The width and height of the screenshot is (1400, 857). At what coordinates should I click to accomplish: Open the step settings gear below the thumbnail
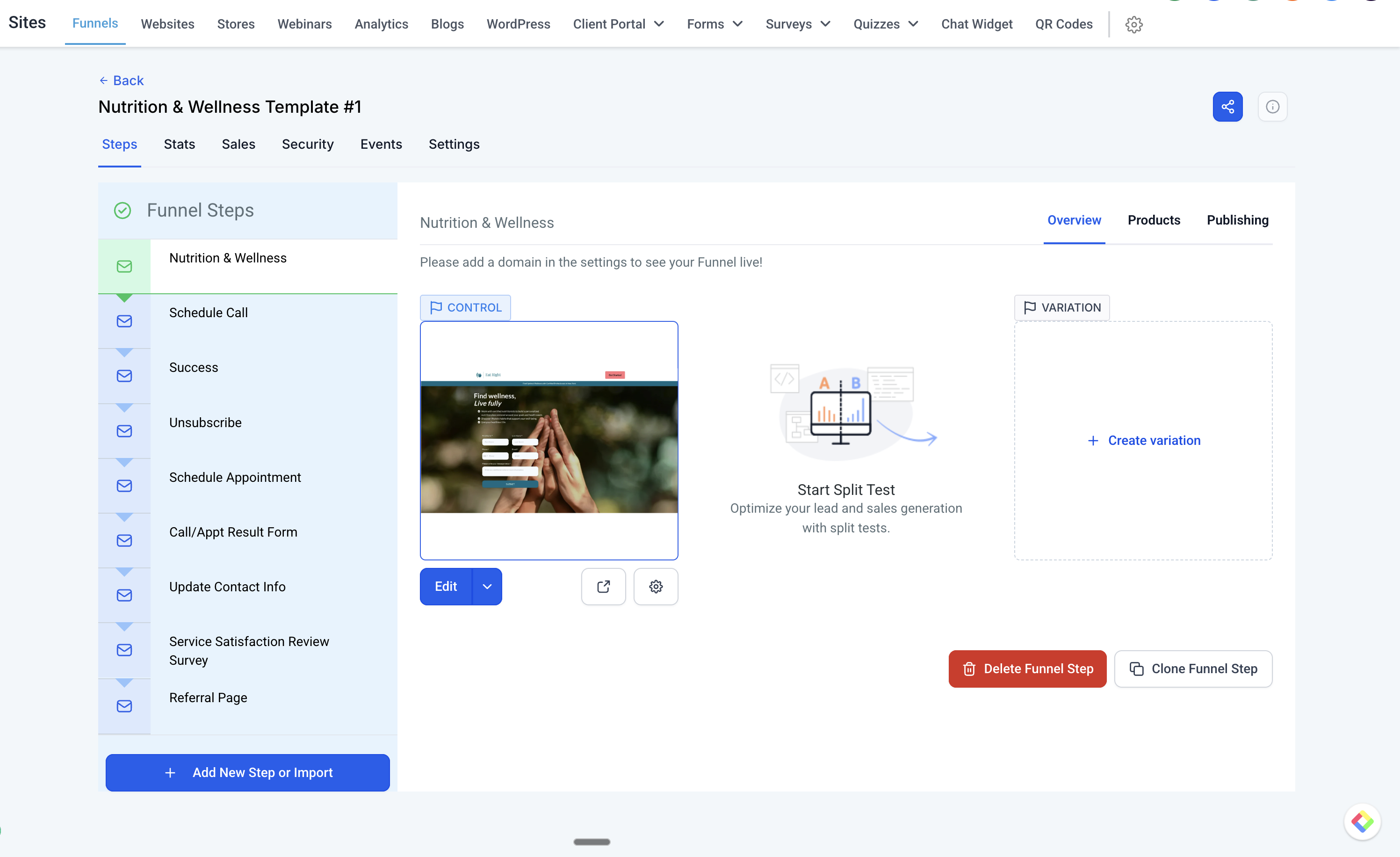(656, 586)
